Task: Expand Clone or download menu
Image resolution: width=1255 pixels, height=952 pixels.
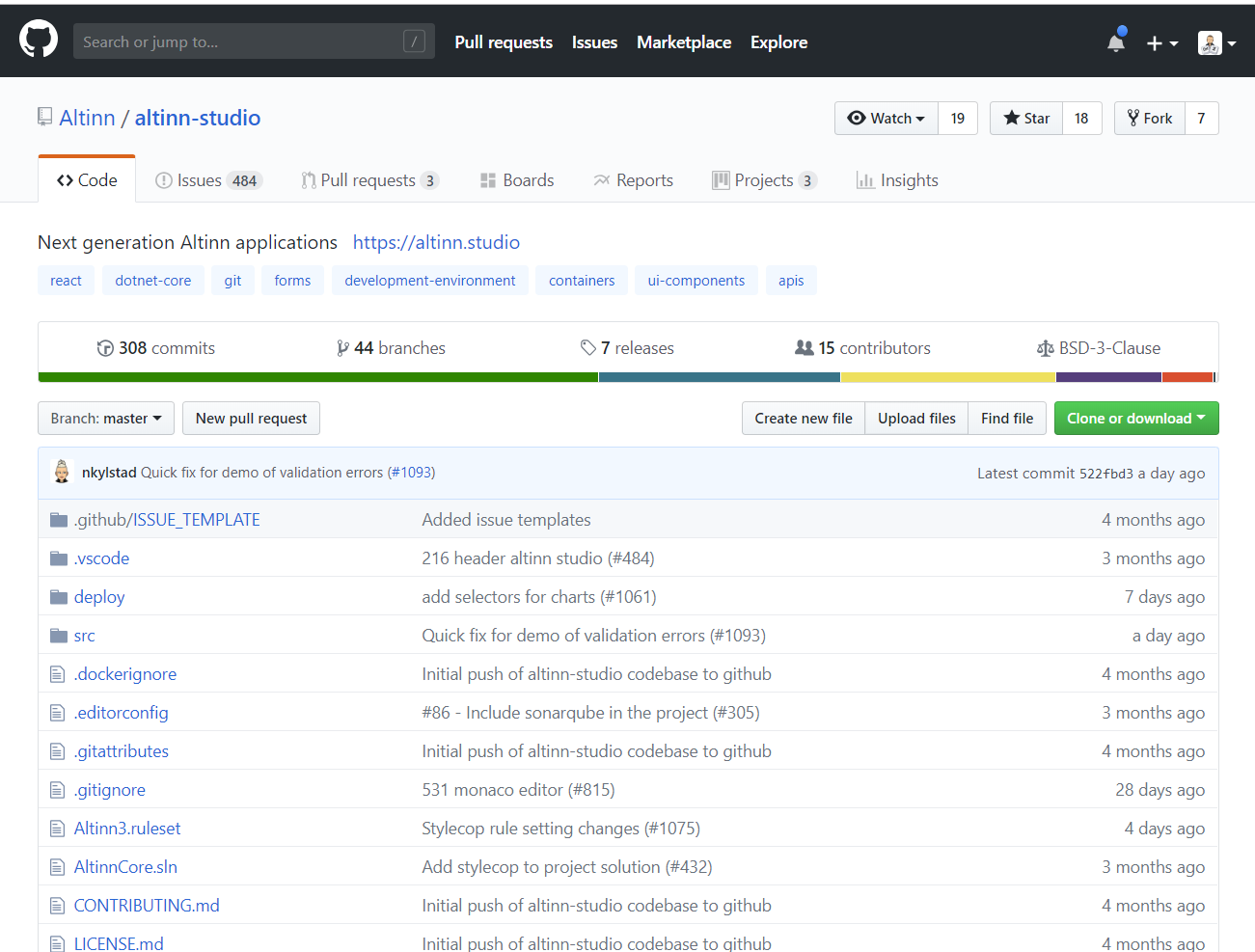Action: click(1136, 419)
